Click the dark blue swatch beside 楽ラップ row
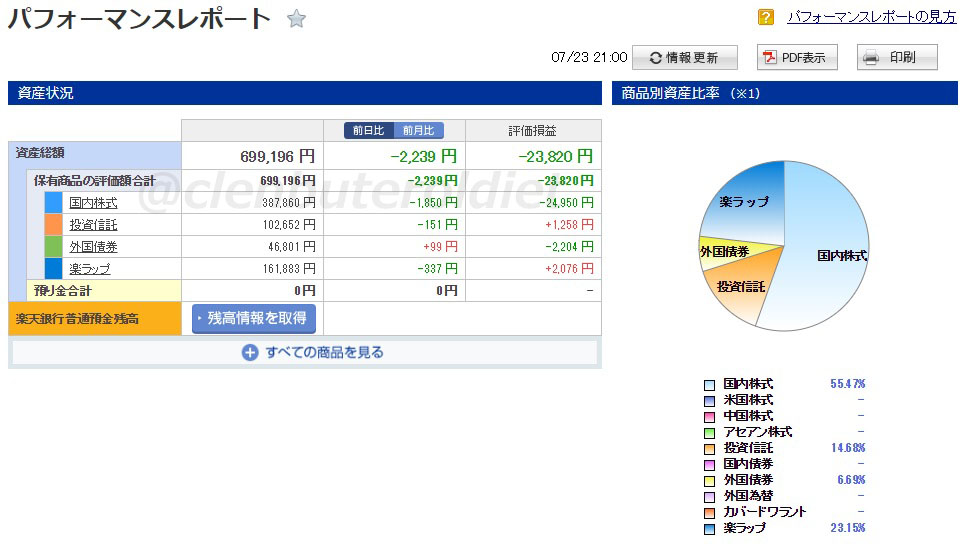 click(53, 269)
